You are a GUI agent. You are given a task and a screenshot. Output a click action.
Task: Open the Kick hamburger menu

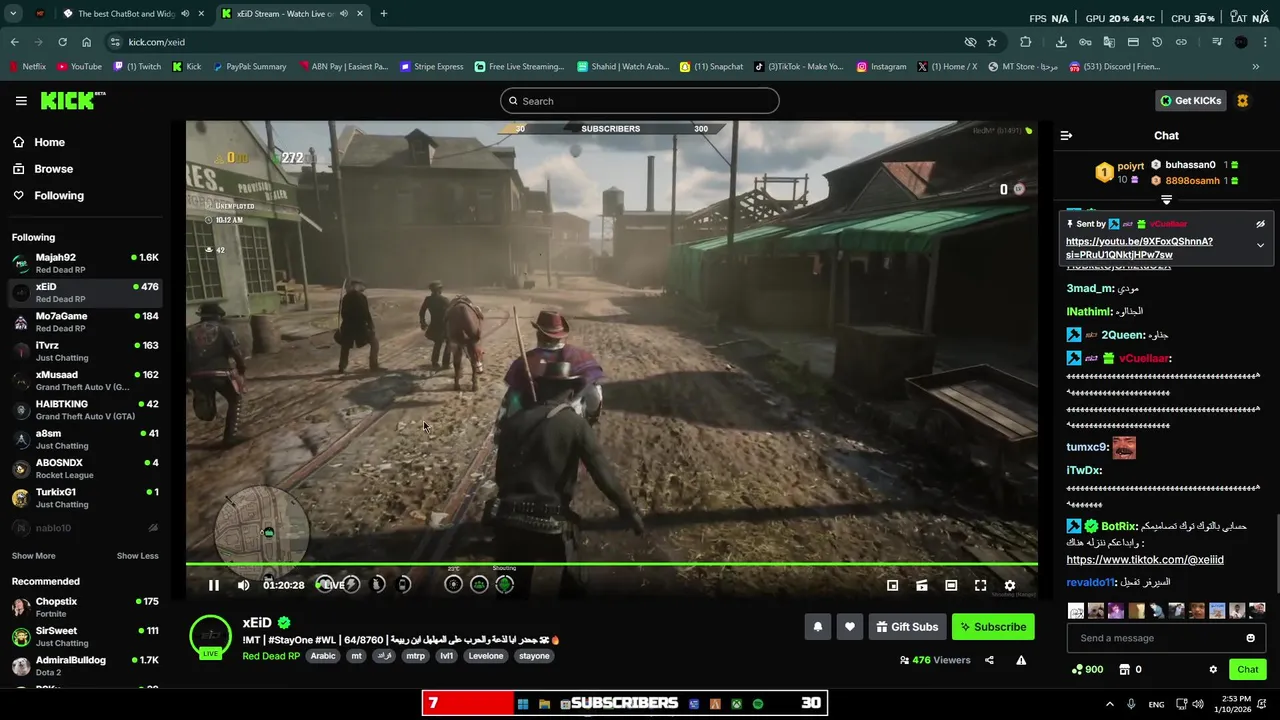[21, 101]
